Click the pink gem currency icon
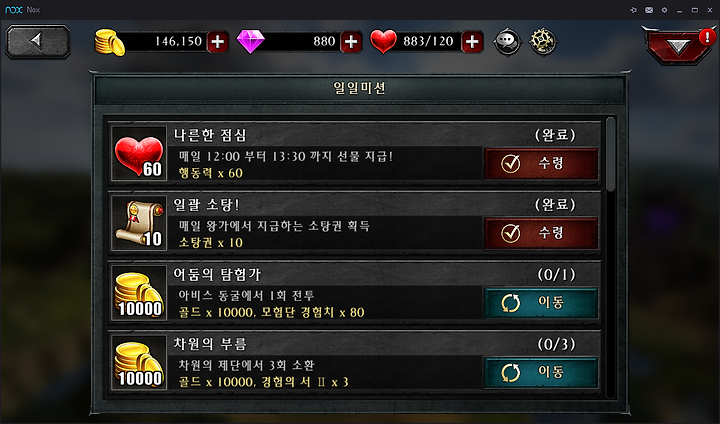 251,42
